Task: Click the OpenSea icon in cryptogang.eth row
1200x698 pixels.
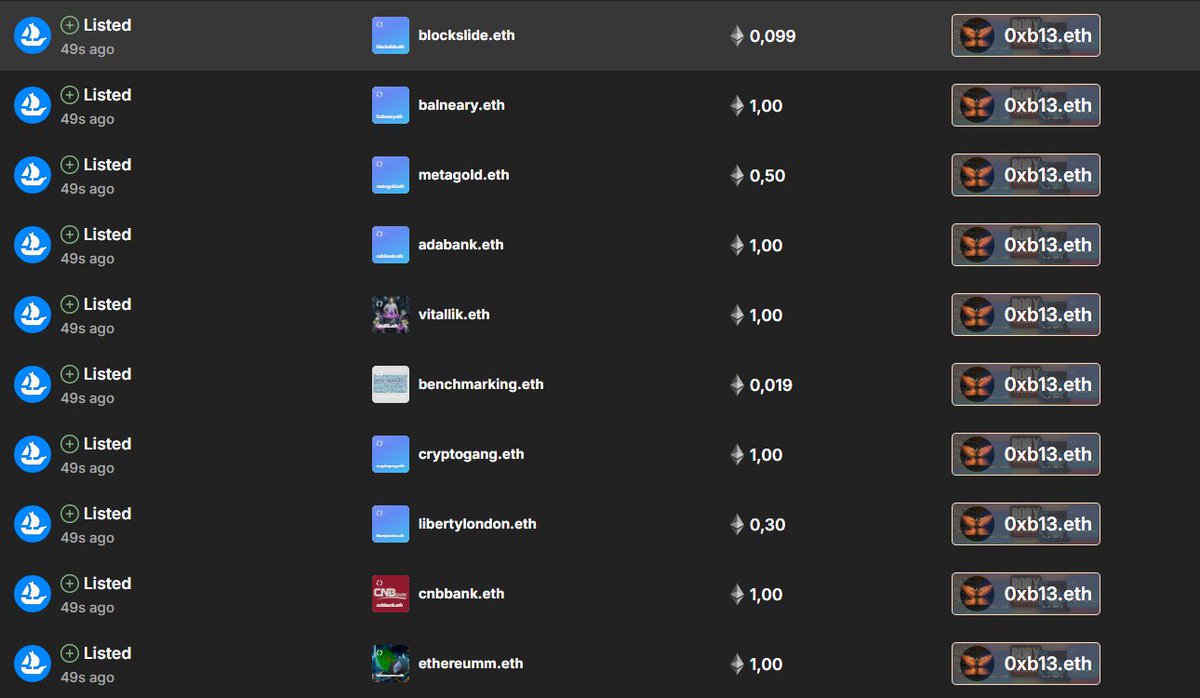Action: coord(32,454)
